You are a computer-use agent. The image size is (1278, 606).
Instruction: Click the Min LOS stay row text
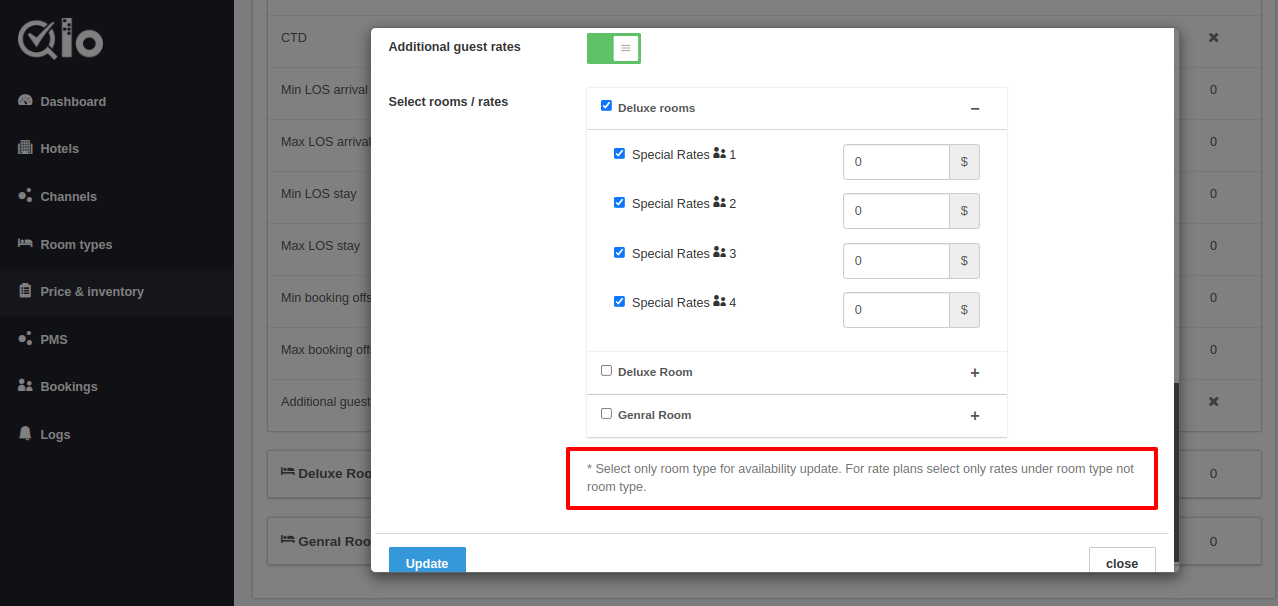(x=319, y=193)
